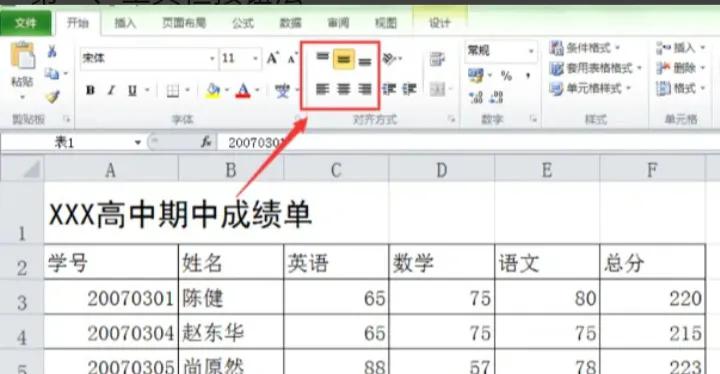Decrease decimal places icon
This screenshot has height=374, width=720.
497,96
